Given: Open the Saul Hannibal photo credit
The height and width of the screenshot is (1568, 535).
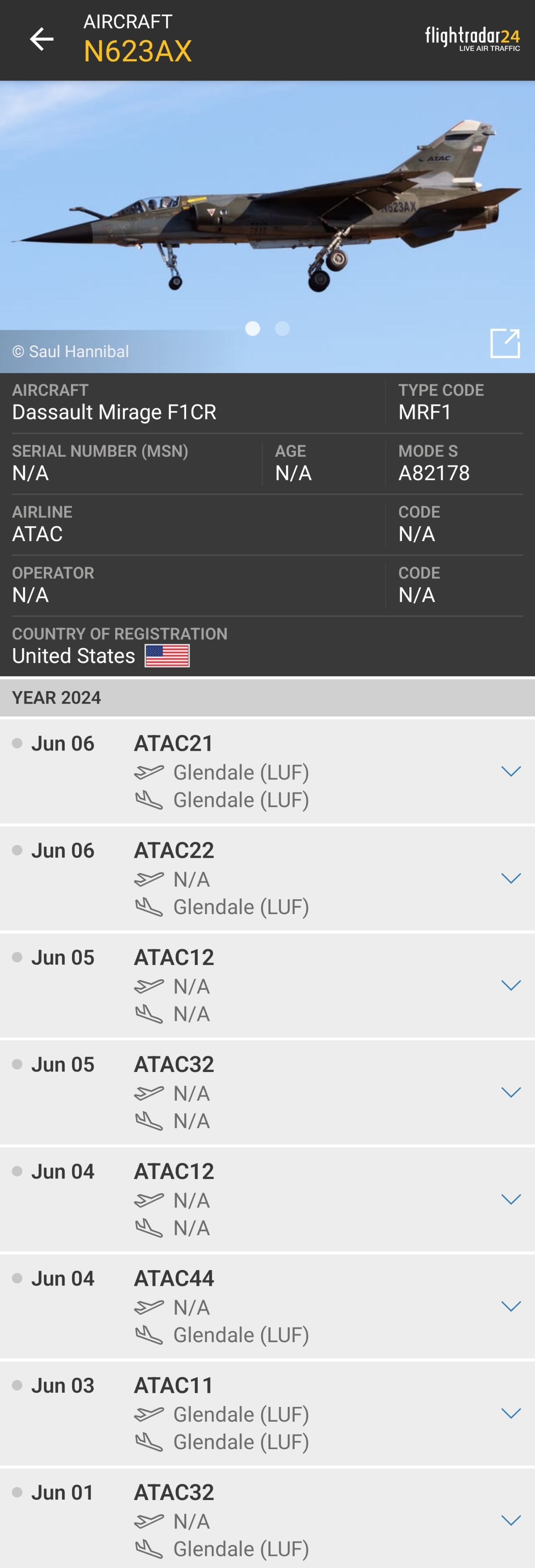Looking at the screenshot, I should click(x=70, y=351).
